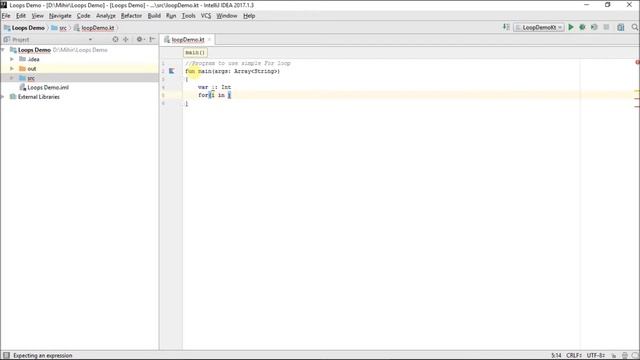Click the main() editor breadcrumb
This screenshot has width=640, height=360.
pyautogui.click(x=195, y=53)
